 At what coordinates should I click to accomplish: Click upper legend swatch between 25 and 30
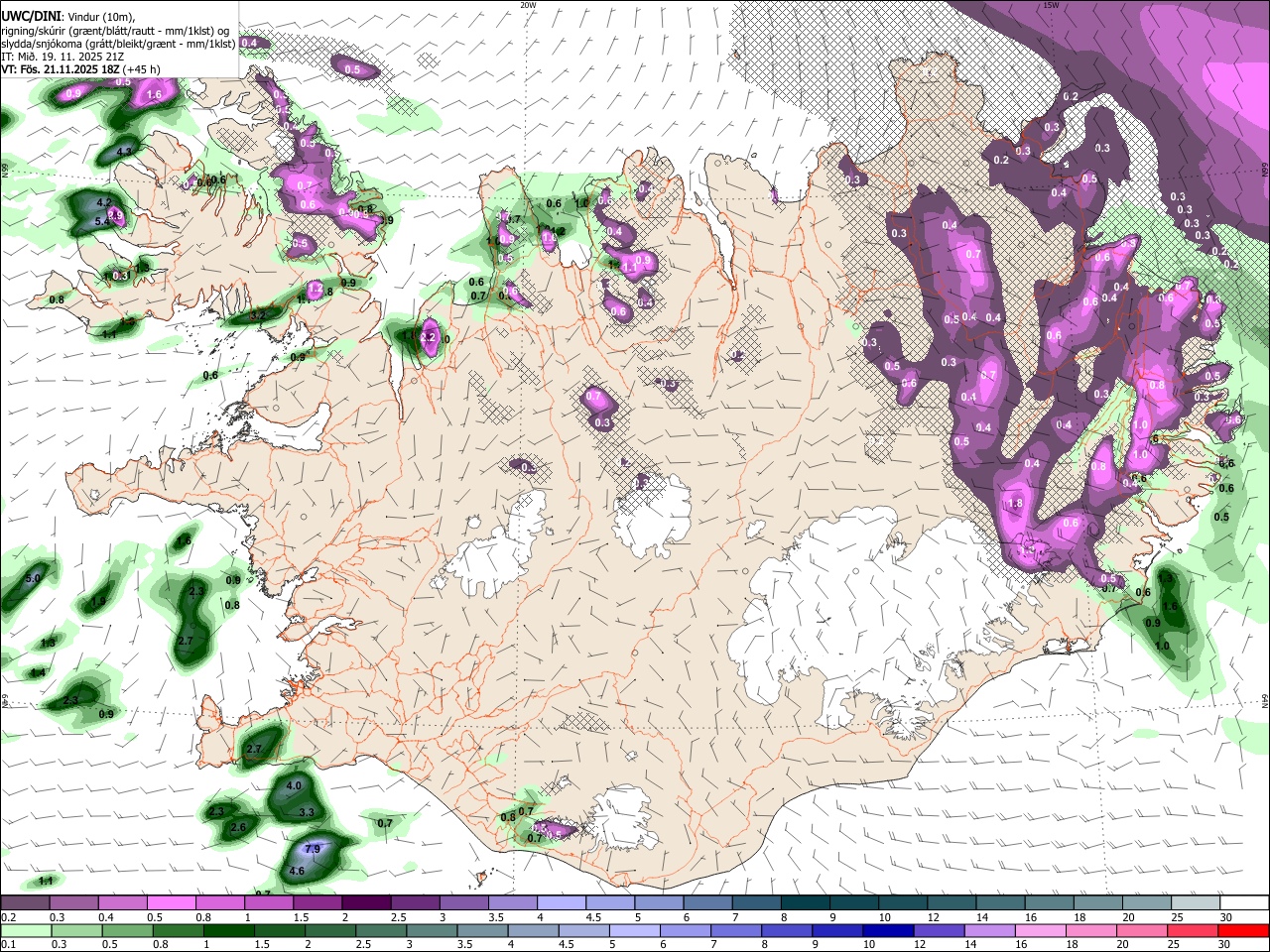click(x=1197, y=903)
